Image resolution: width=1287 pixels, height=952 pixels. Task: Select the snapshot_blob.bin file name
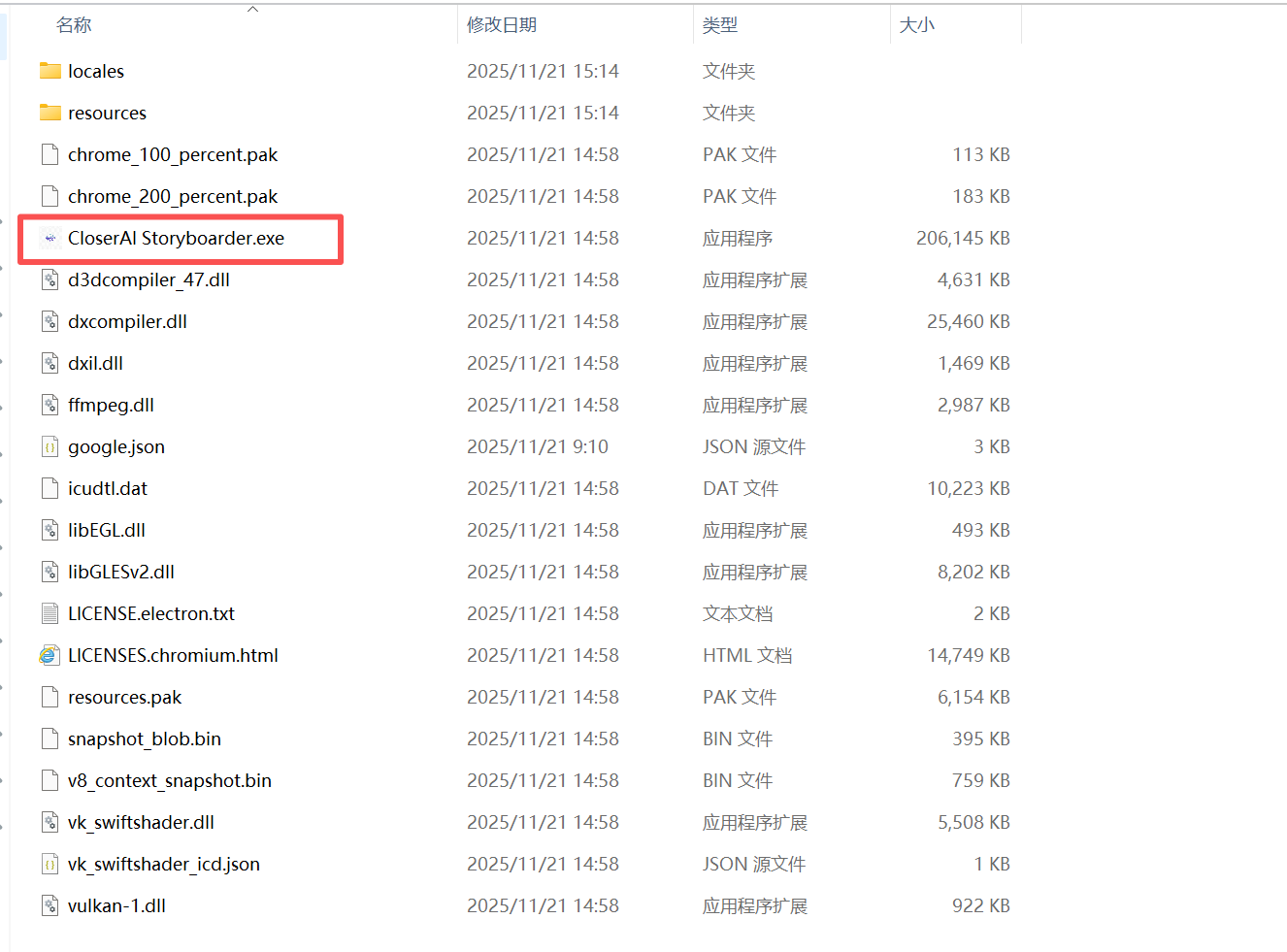pyautogui.click(x=145, y=739)
